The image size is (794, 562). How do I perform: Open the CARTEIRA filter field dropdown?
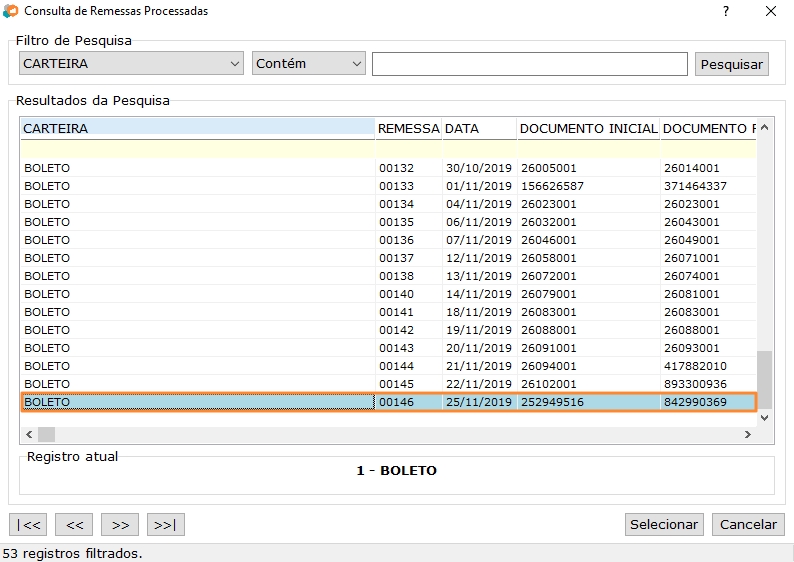click(131, 64)
